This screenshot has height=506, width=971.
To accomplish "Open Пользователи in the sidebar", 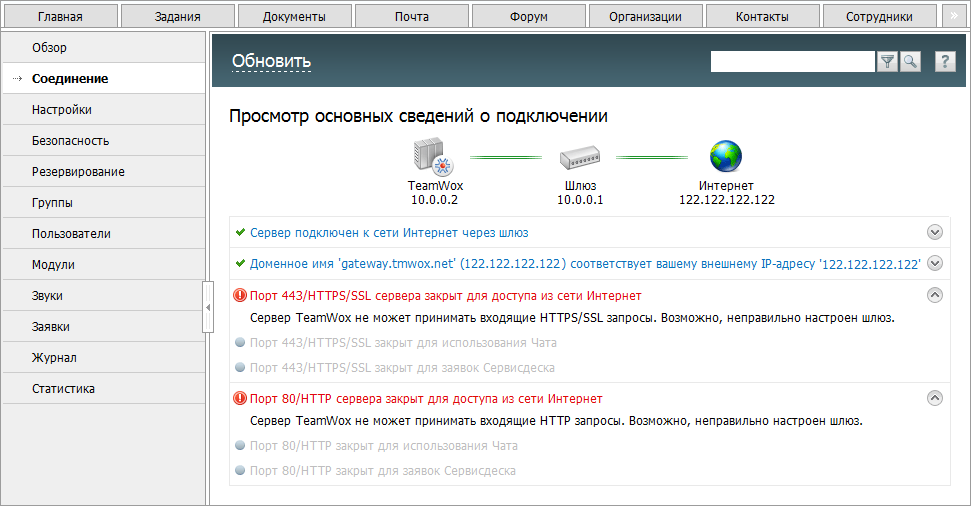I will tap(104, 233).
